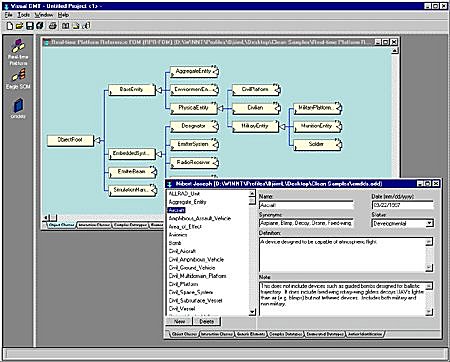
Task: Collapse the triangle beside MilitaryEntity node
Action: coord(282,126)
